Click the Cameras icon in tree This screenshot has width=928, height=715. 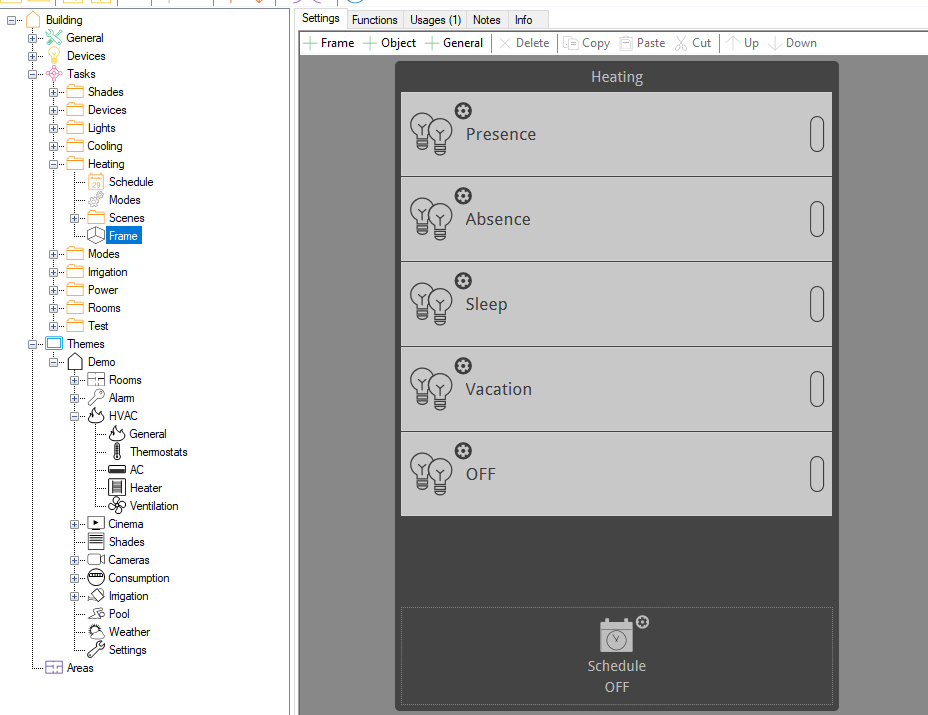pyautogui.click(x=96, y=560)
